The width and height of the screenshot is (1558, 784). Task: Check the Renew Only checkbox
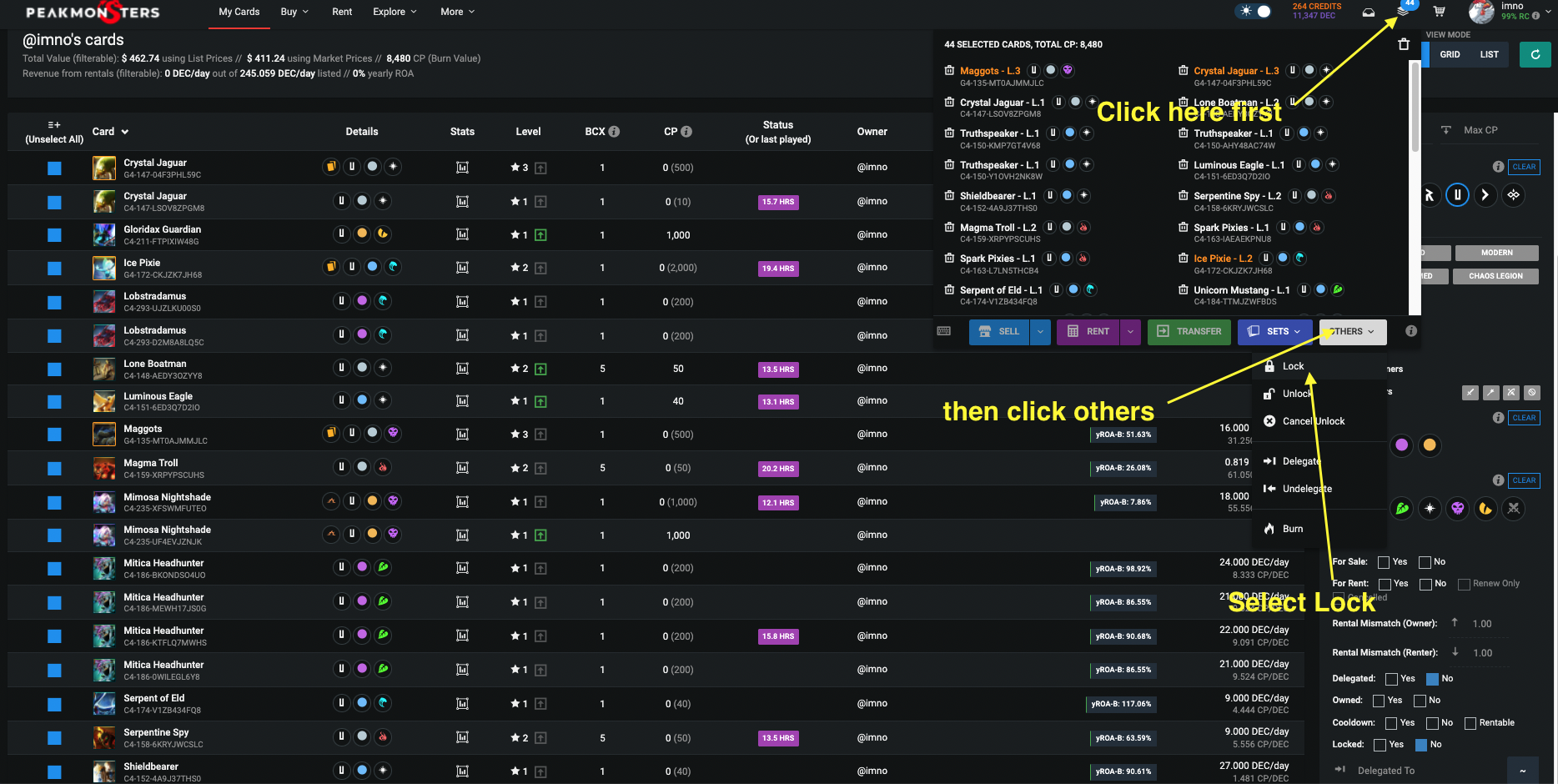(1464, 584)
